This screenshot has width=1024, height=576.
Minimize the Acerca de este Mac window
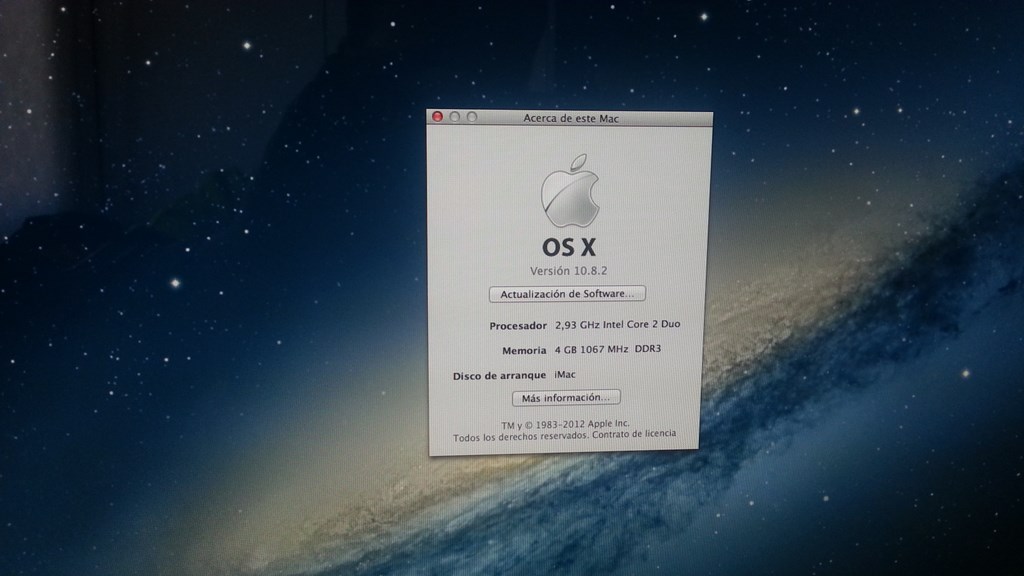(455, 117)
